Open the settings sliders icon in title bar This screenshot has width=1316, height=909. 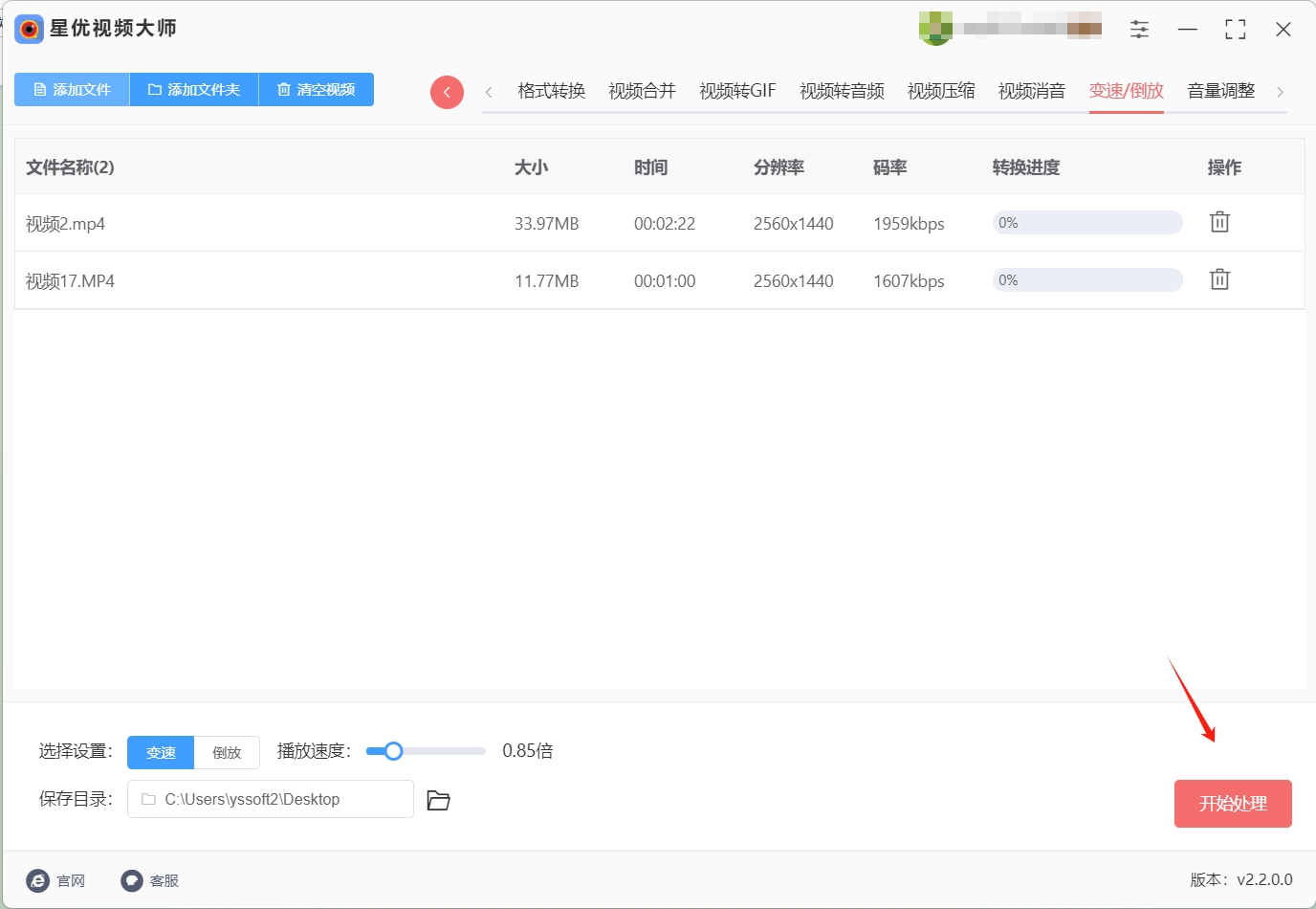[1139, 30]
